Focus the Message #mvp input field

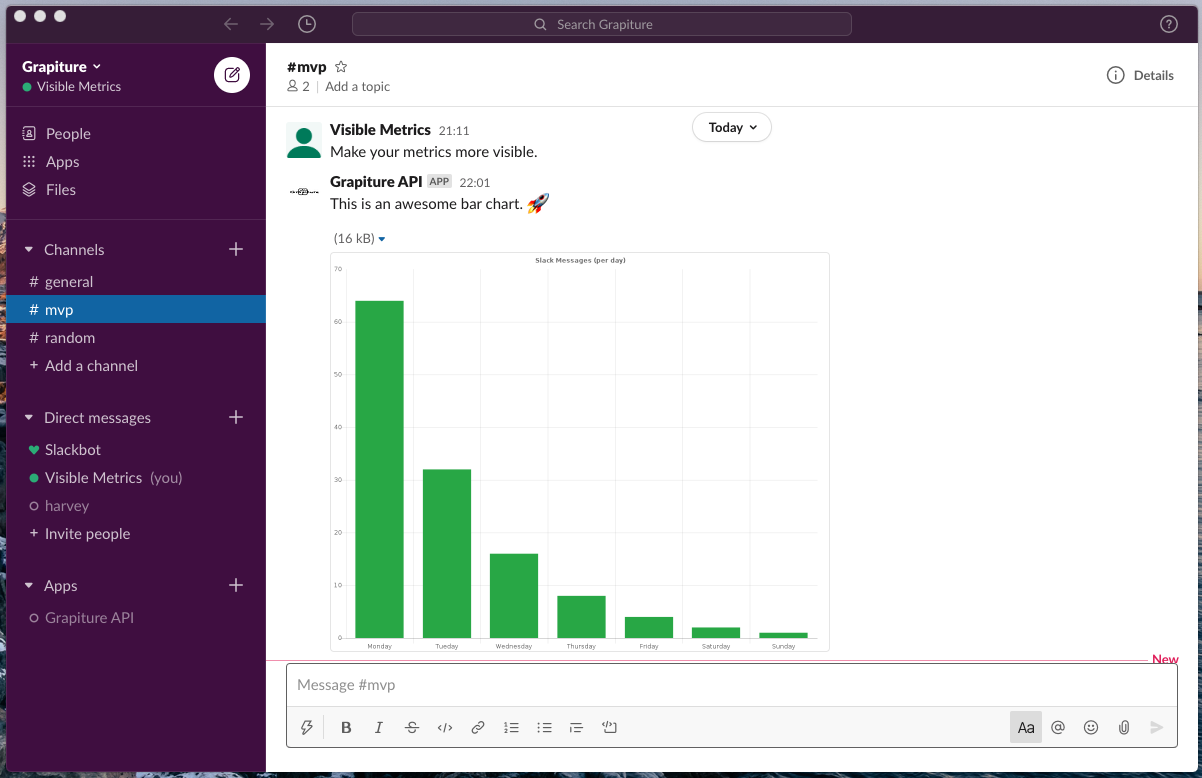click(x=731, y=685)
